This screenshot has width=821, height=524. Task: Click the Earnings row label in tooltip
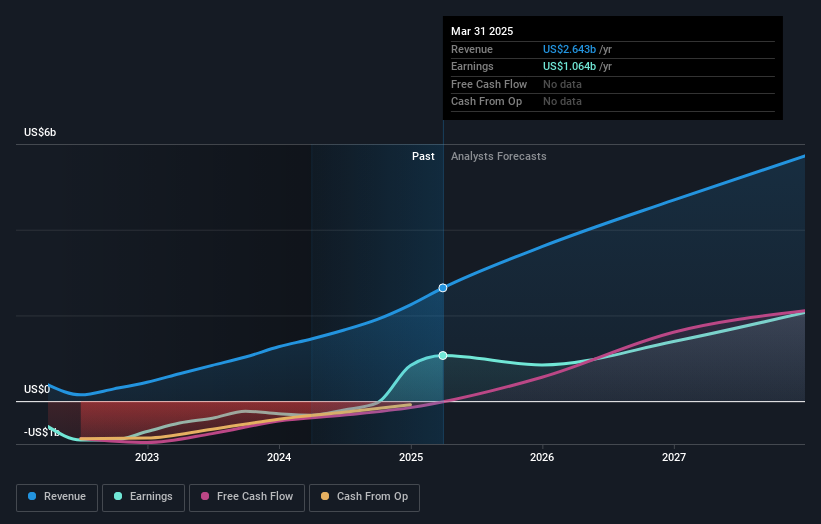(472, 66)
